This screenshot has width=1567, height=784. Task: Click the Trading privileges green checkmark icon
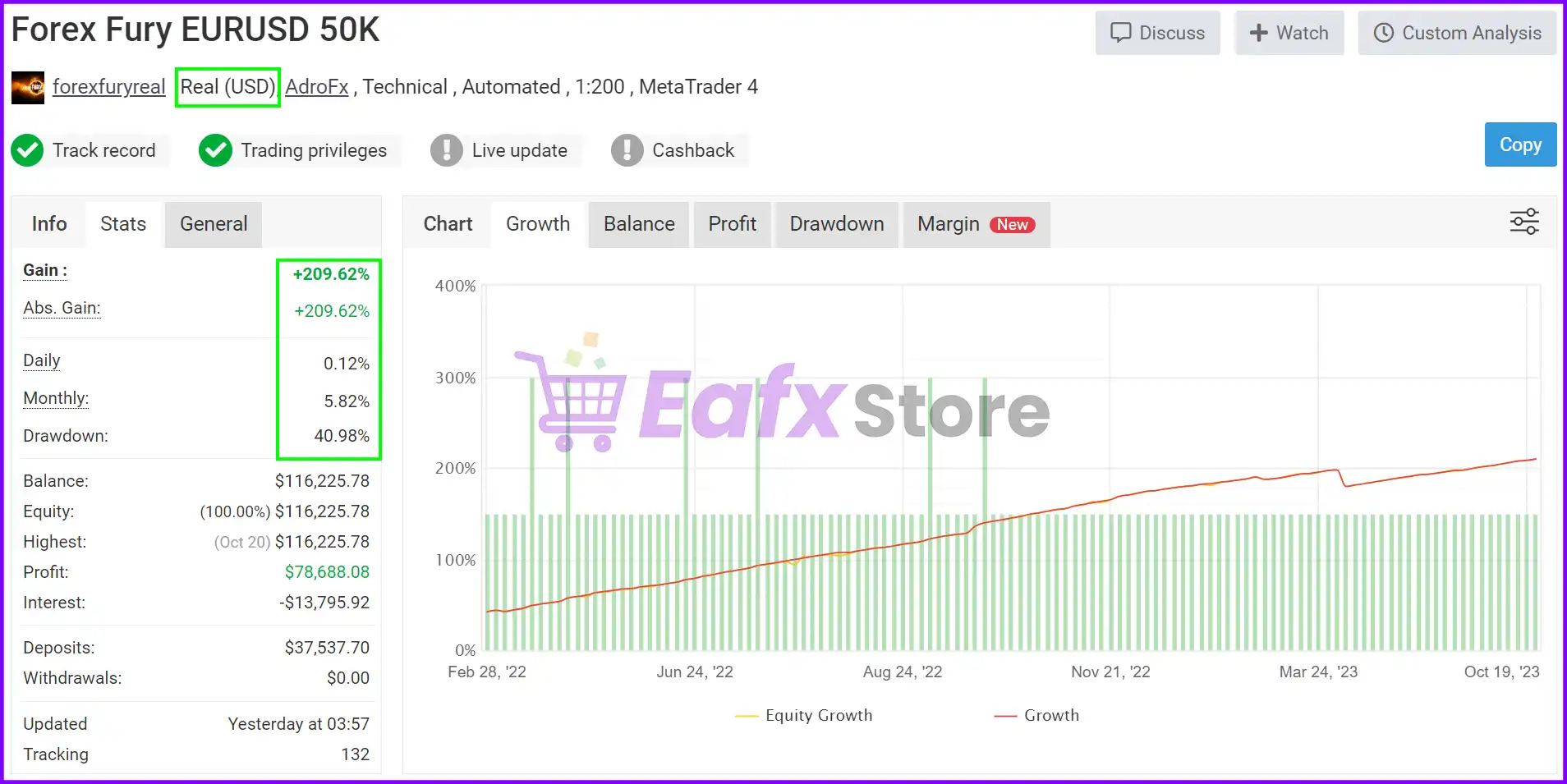(215, 150)
